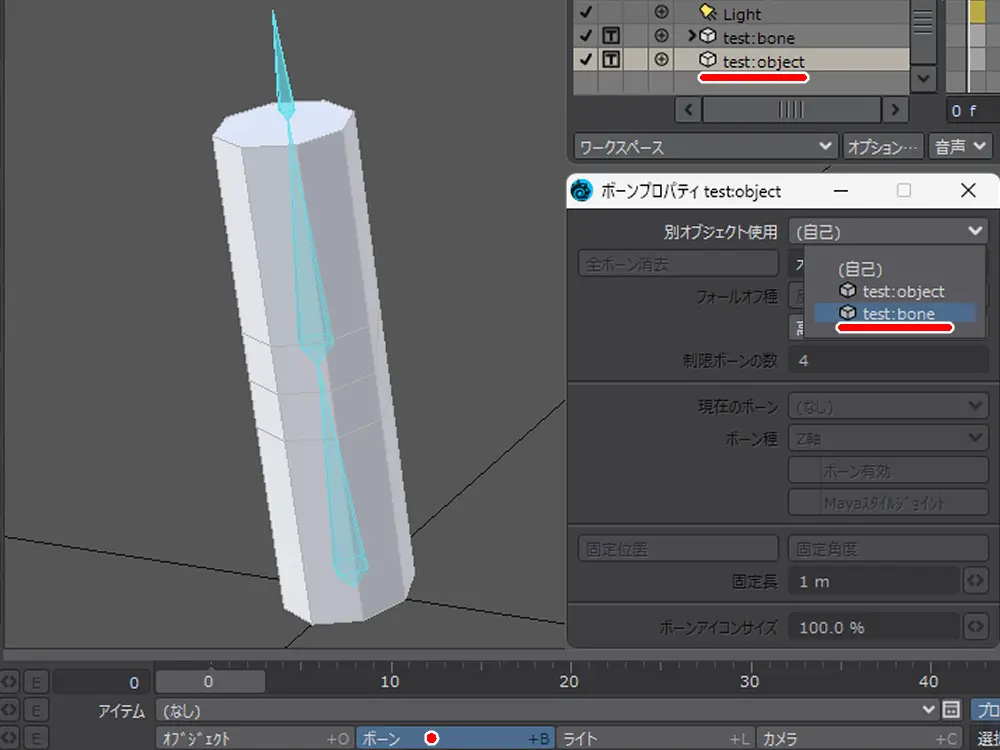Select test:bone in the dropdown list
The width and height of the screenshot is (1000, 750).
(897, 314)
